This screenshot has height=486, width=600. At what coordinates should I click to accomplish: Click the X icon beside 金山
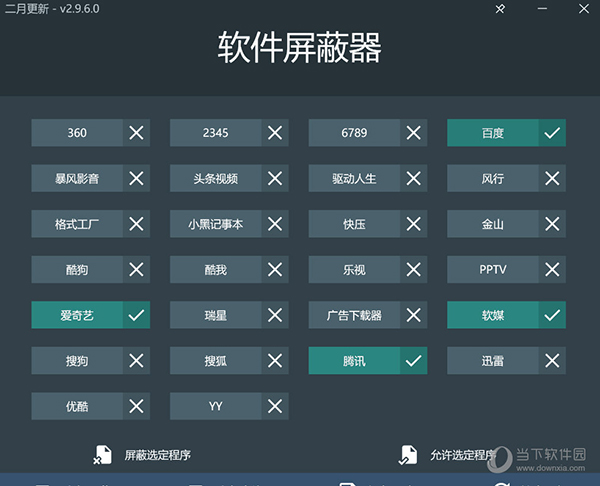coord(552,224)
